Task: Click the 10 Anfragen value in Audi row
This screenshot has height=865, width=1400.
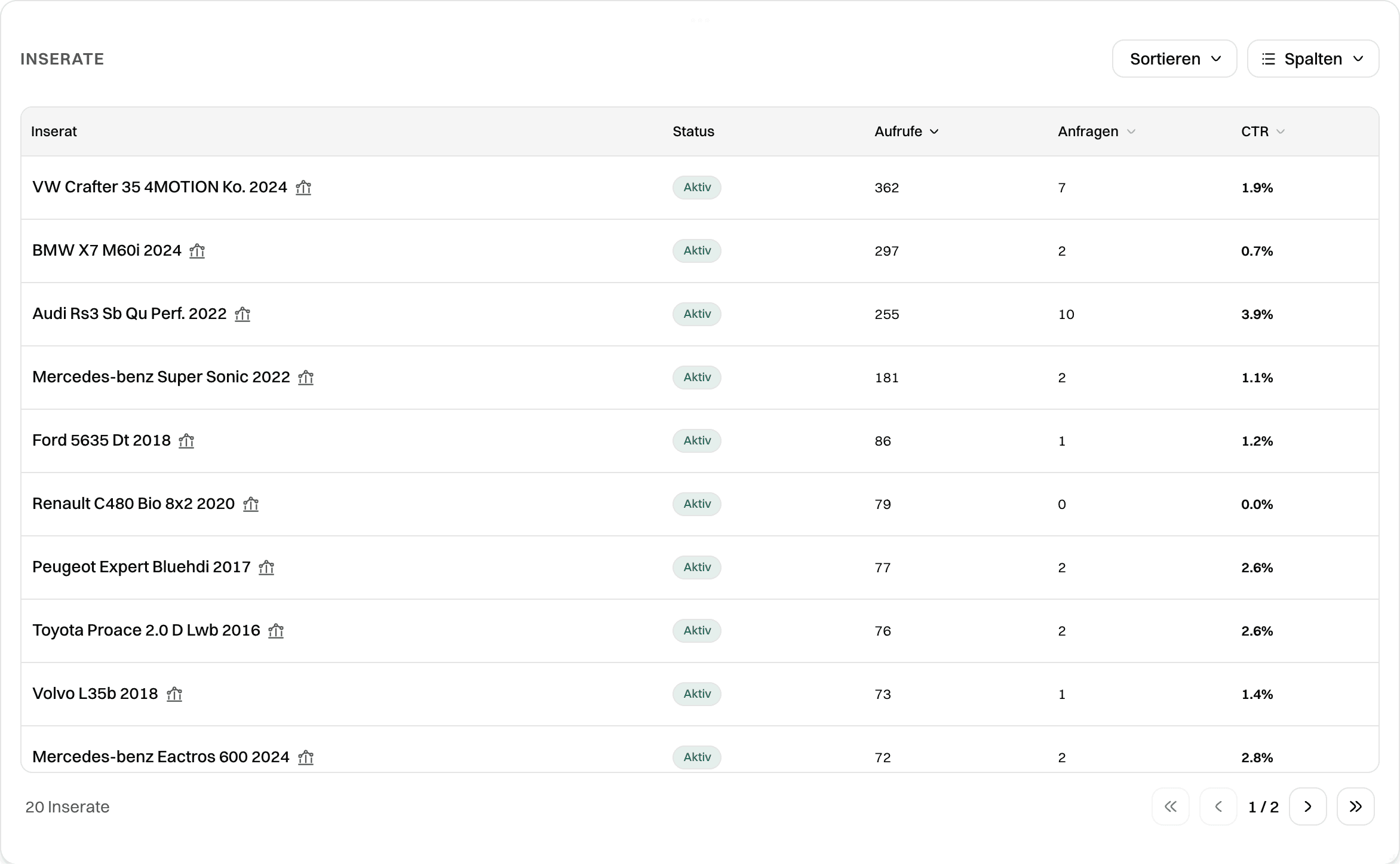Action: click(x=1066, y=314)
